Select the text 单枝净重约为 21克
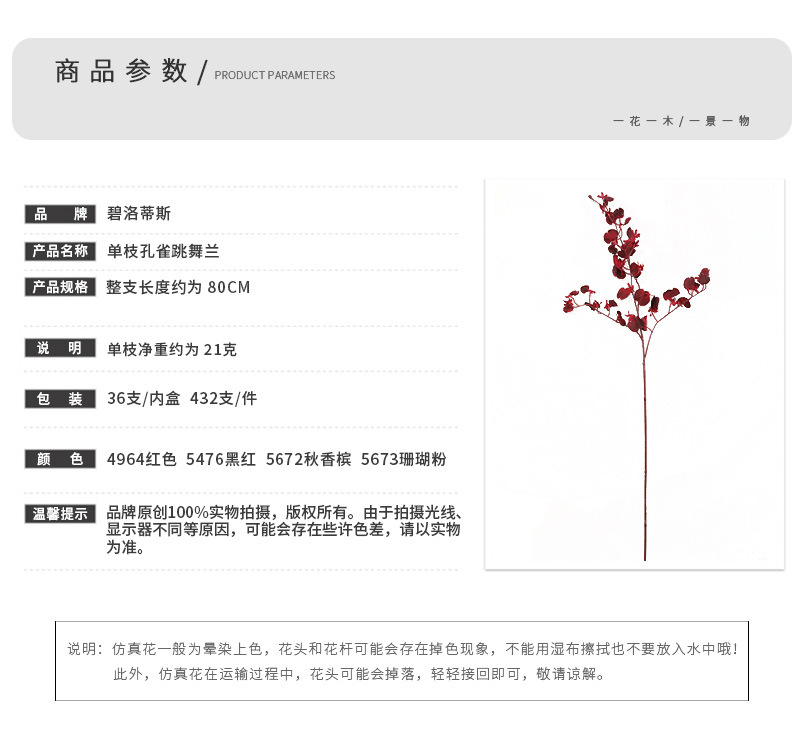The width and height of the screenshot is (800, 731). pyautogui.click(x=171, y=349)
